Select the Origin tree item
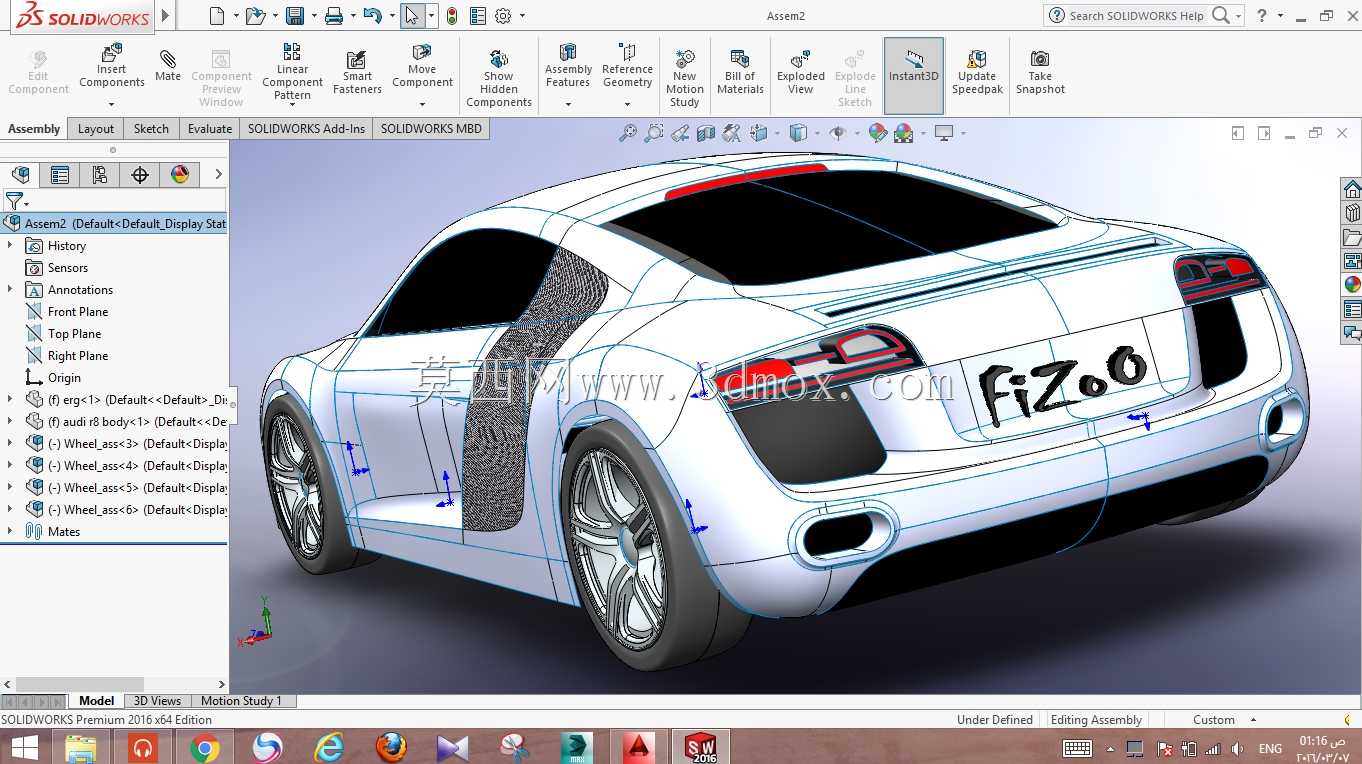The height and width of the screenshot is (764, 1362). (64, 378)
